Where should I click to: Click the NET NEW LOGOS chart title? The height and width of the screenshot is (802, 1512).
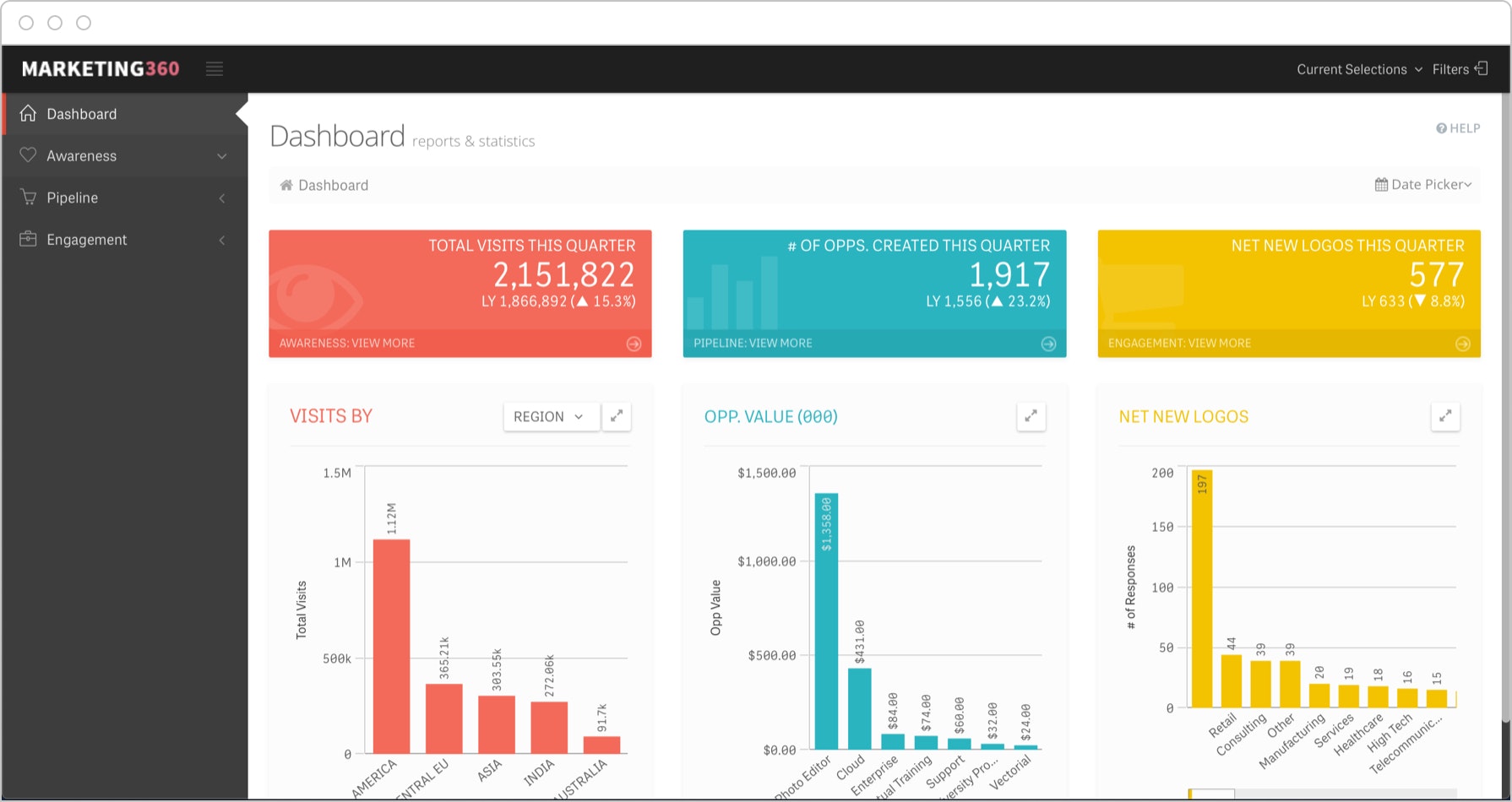pos(1183,416)
